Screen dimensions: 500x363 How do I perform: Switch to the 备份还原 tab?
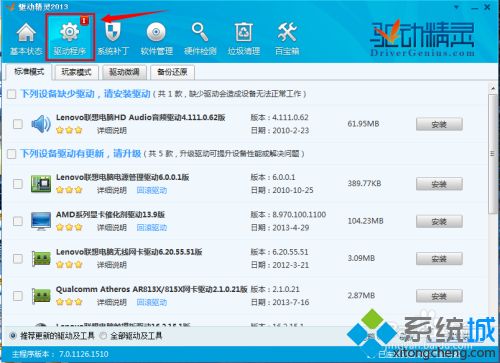(x=172, y=72)
